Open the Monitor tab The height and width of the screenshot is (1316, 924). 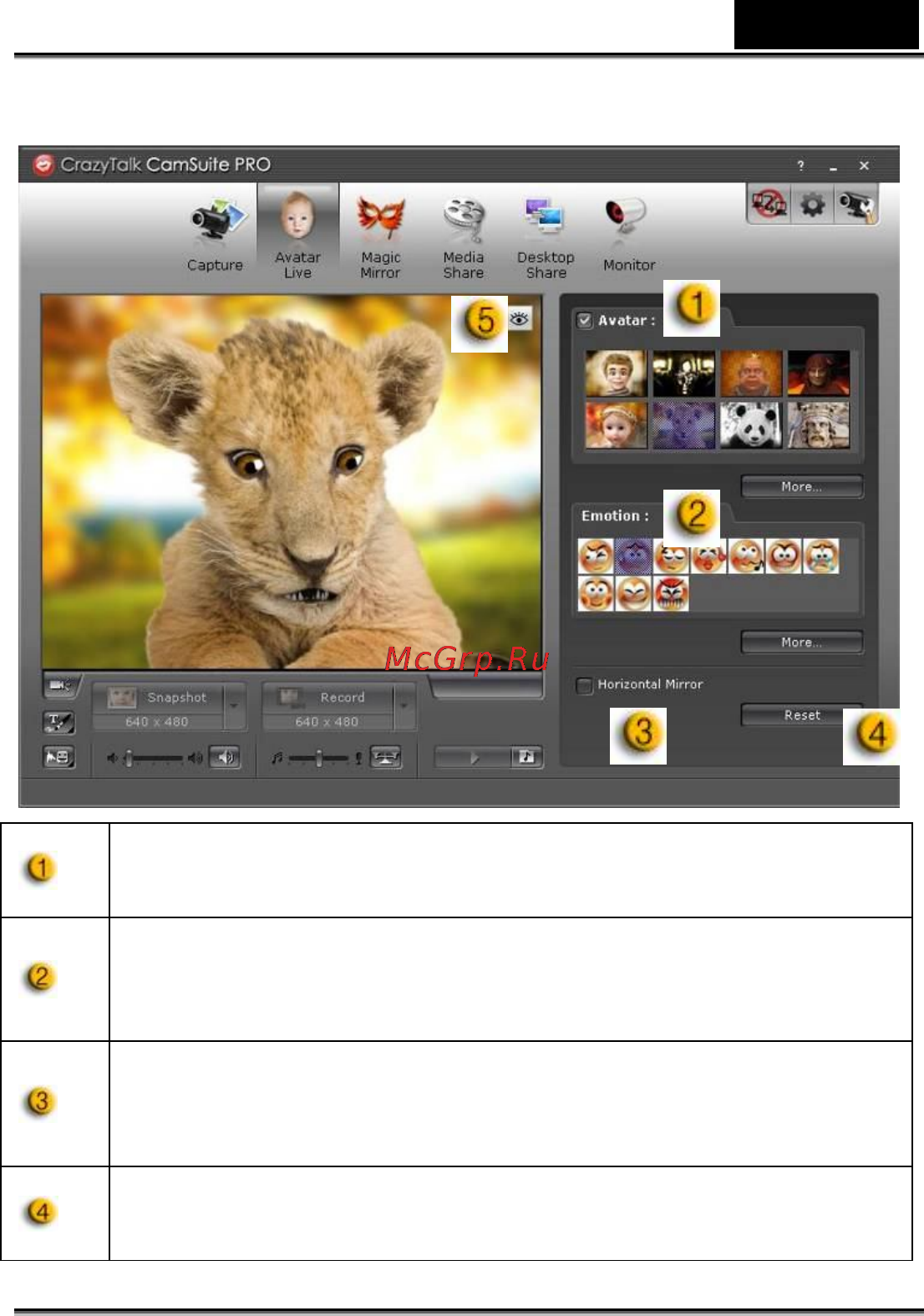click(x=629, y=236)
